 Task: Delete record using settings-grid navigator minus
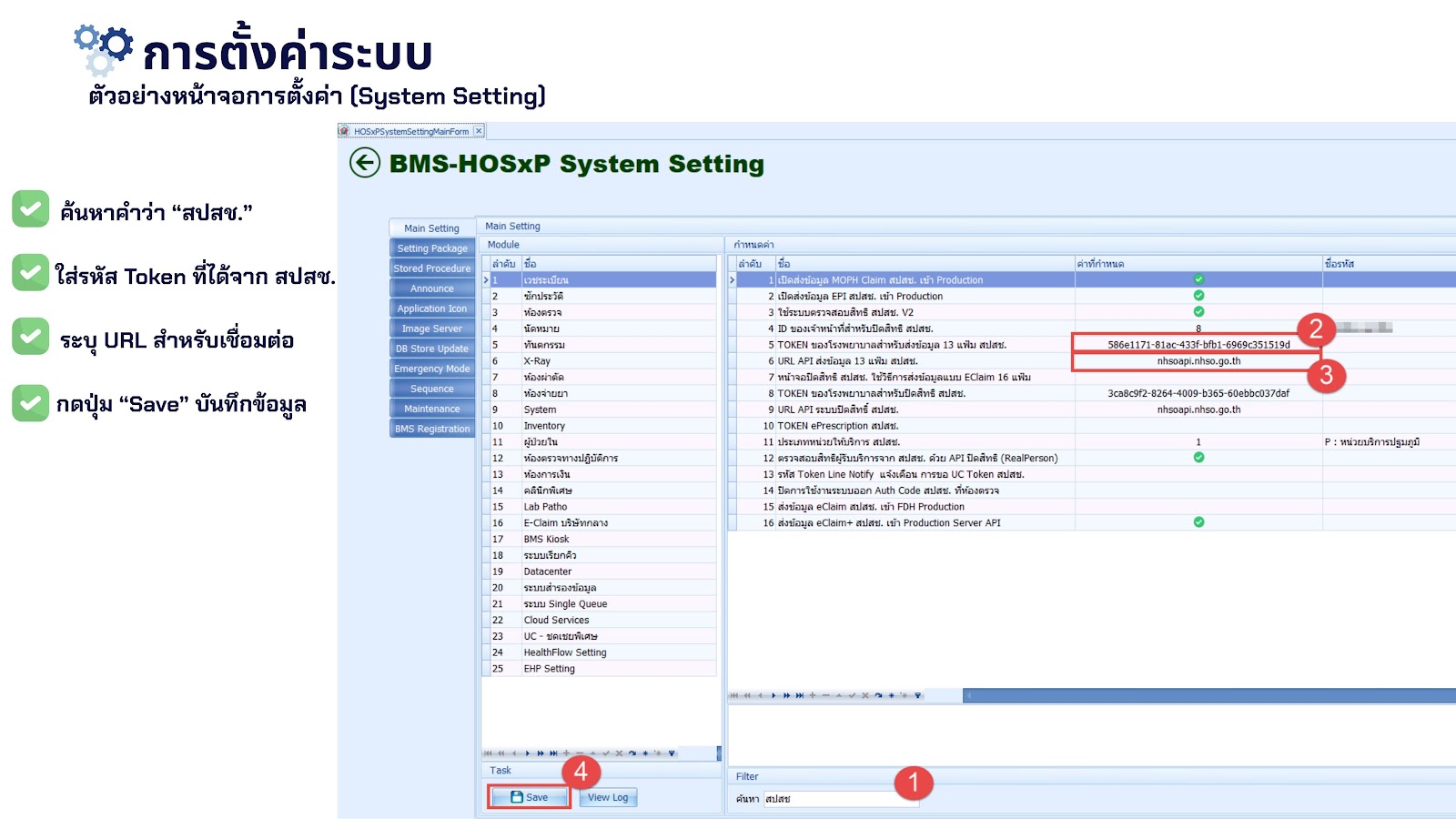click(x=826, y=695)
